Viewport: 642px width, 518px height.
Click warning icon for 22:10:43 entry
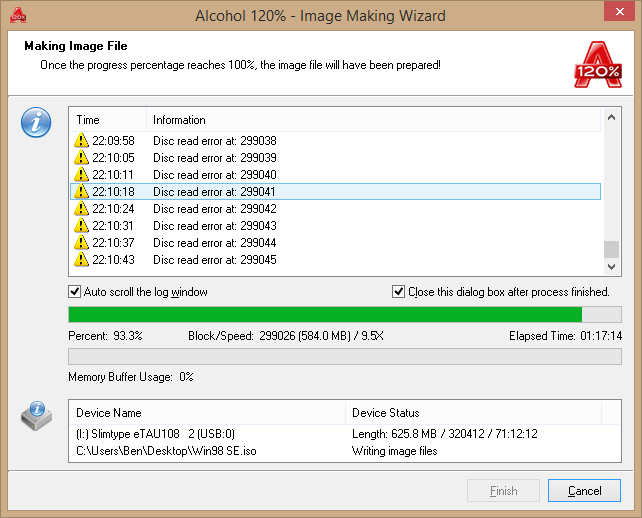pos(81,259)
